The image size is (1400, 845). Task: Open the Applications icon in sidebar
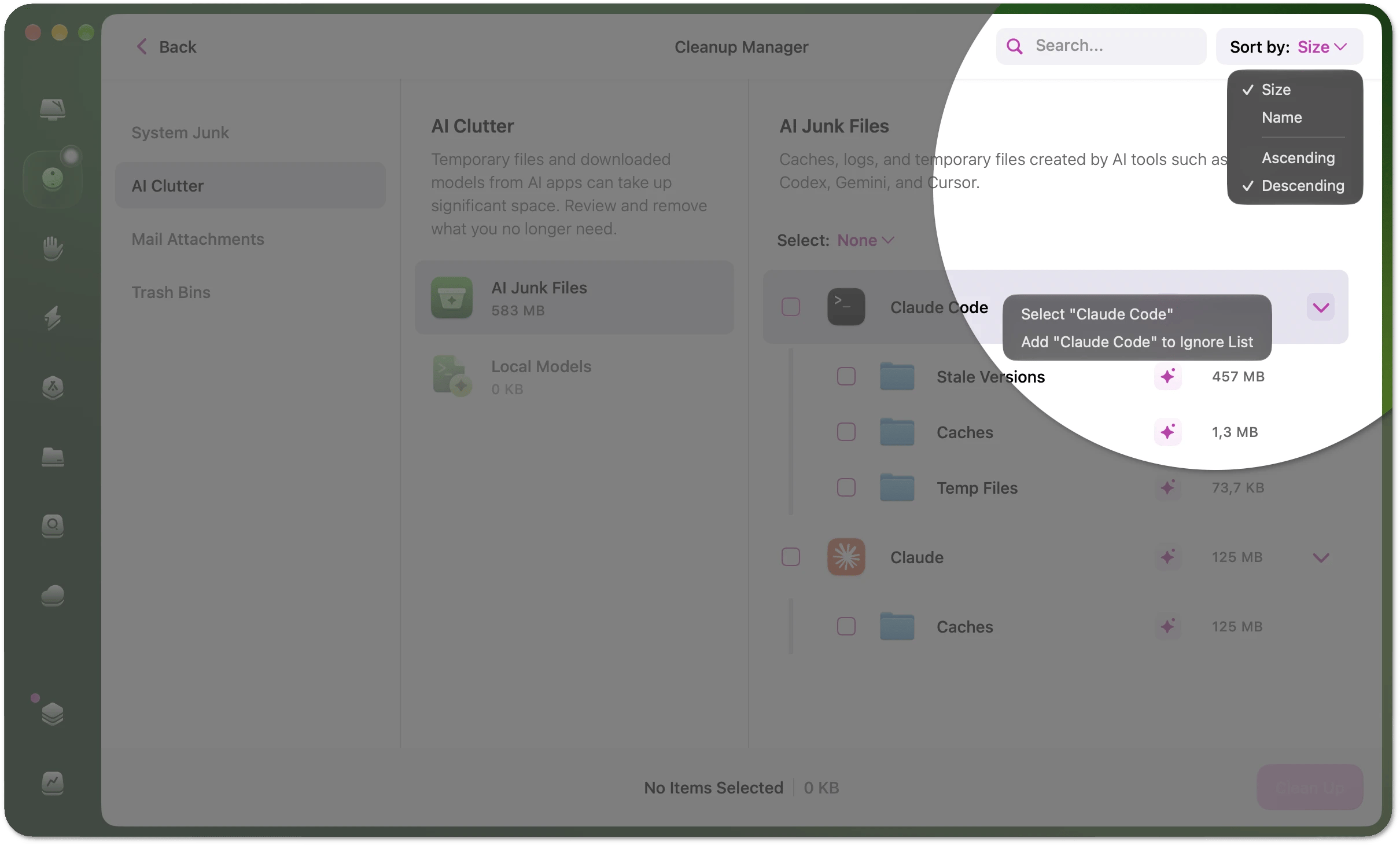[52, 387]
